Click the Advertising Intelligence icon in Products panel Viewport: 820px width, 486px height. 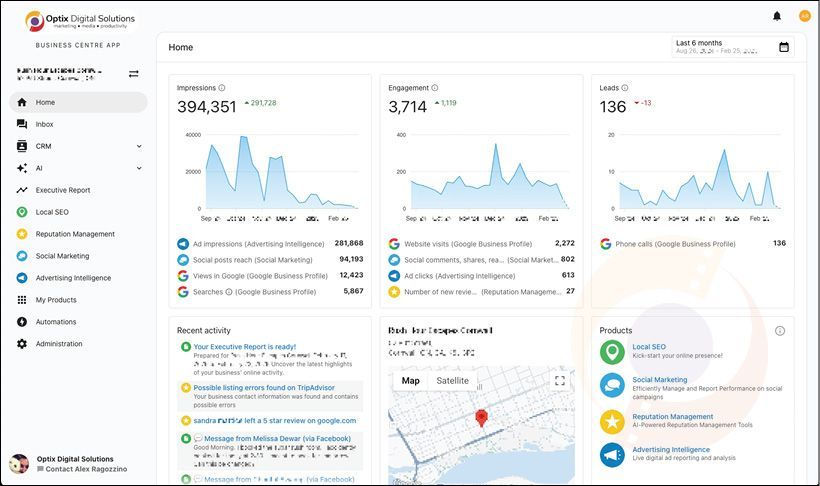click(612, 455)
